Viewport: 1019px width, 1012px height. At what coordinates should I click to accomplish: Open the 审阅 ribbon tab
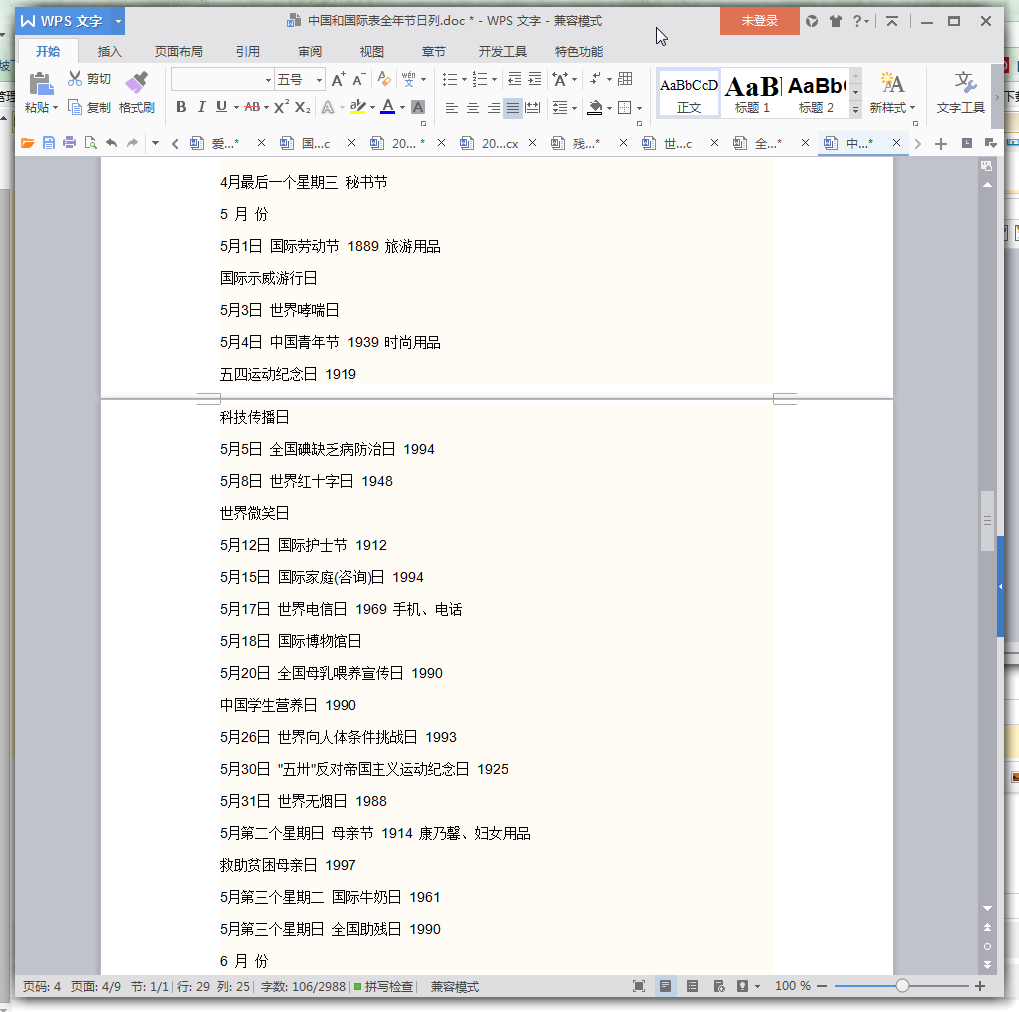point(310,51)
